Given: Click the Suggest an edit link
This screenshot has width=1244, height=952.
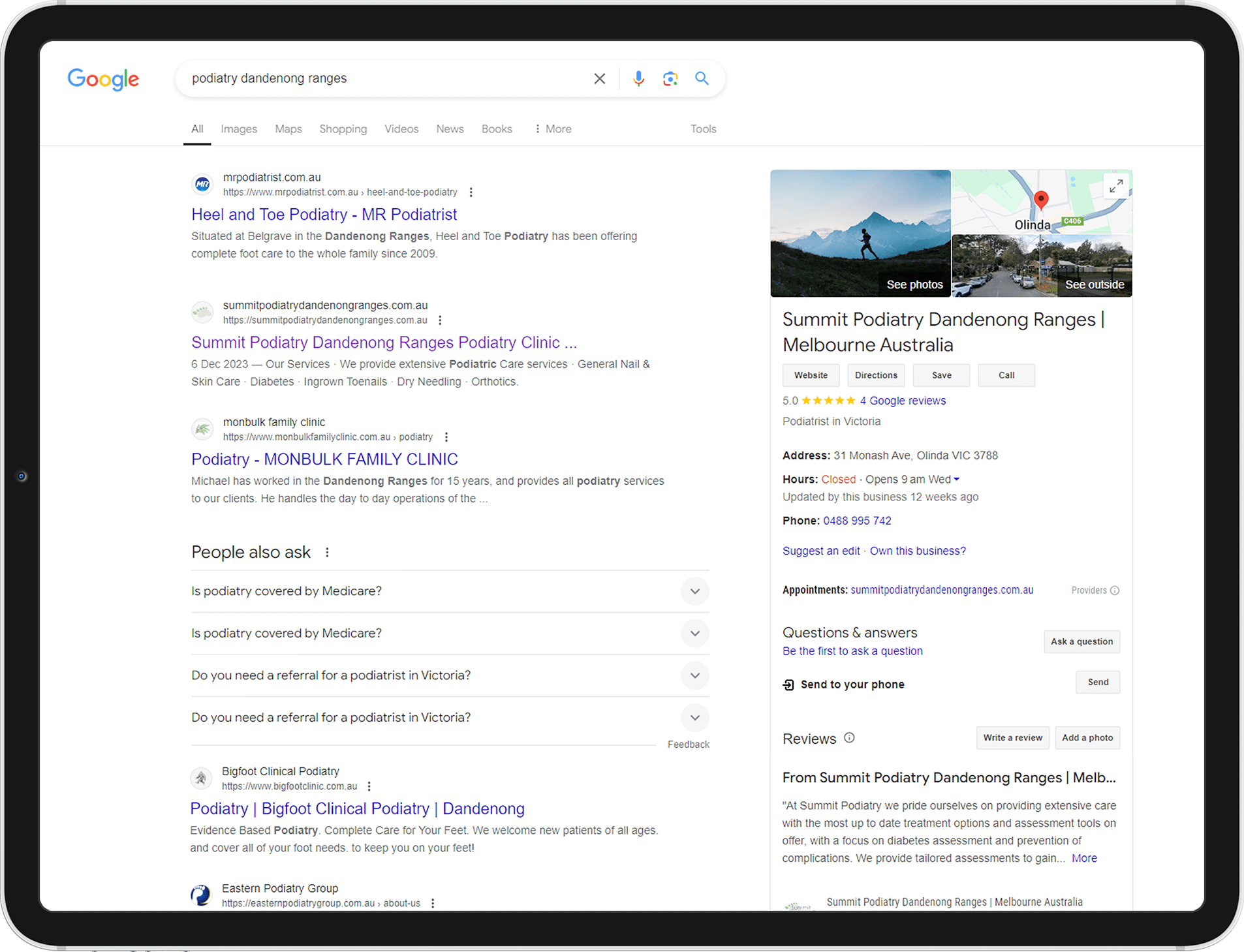Looking at the screenshot, I should [821, 551].
